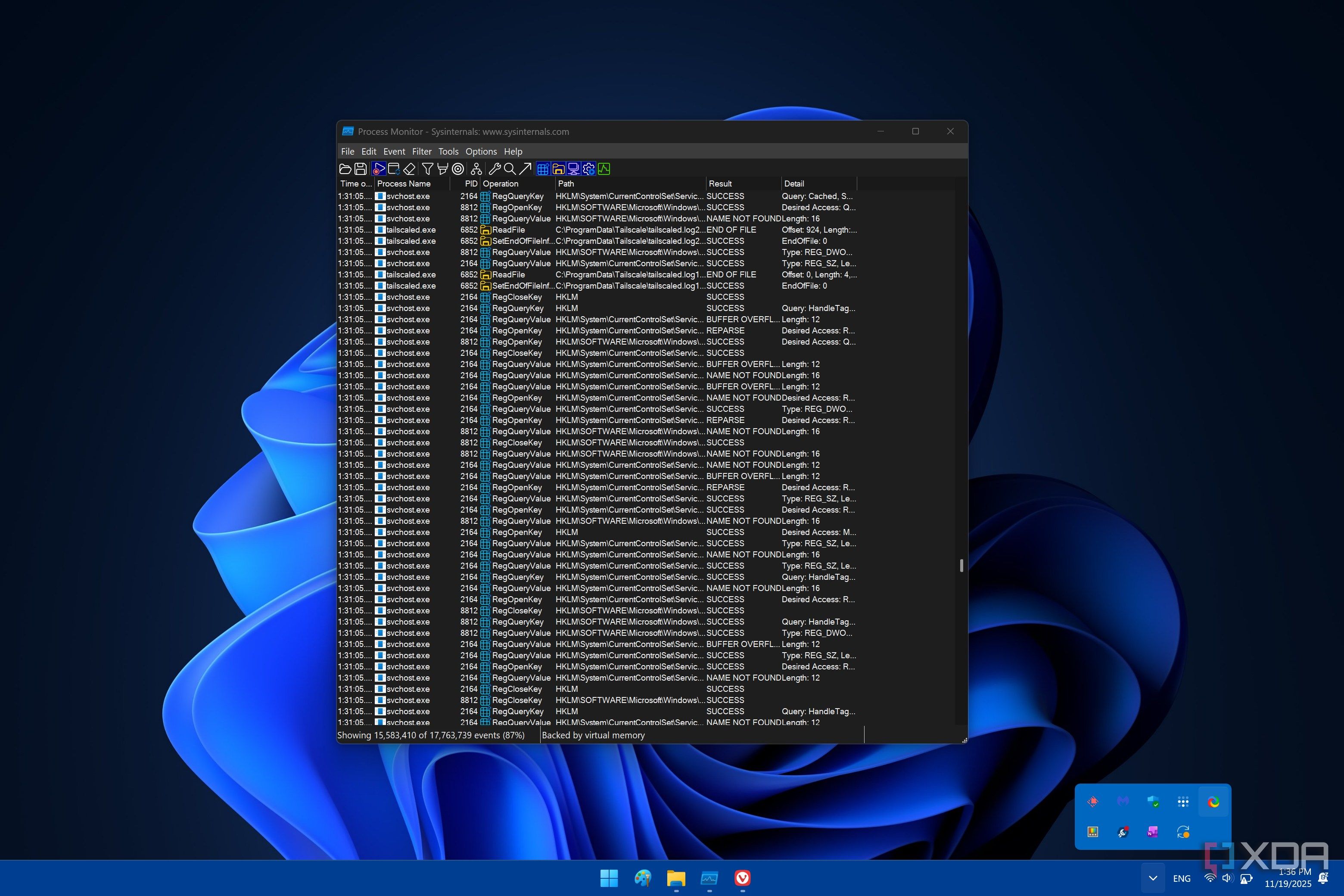This screenshot has height=896, width=1344.
Task: Toggle Show Registry Activity filter
Action: tap(543, 168)
